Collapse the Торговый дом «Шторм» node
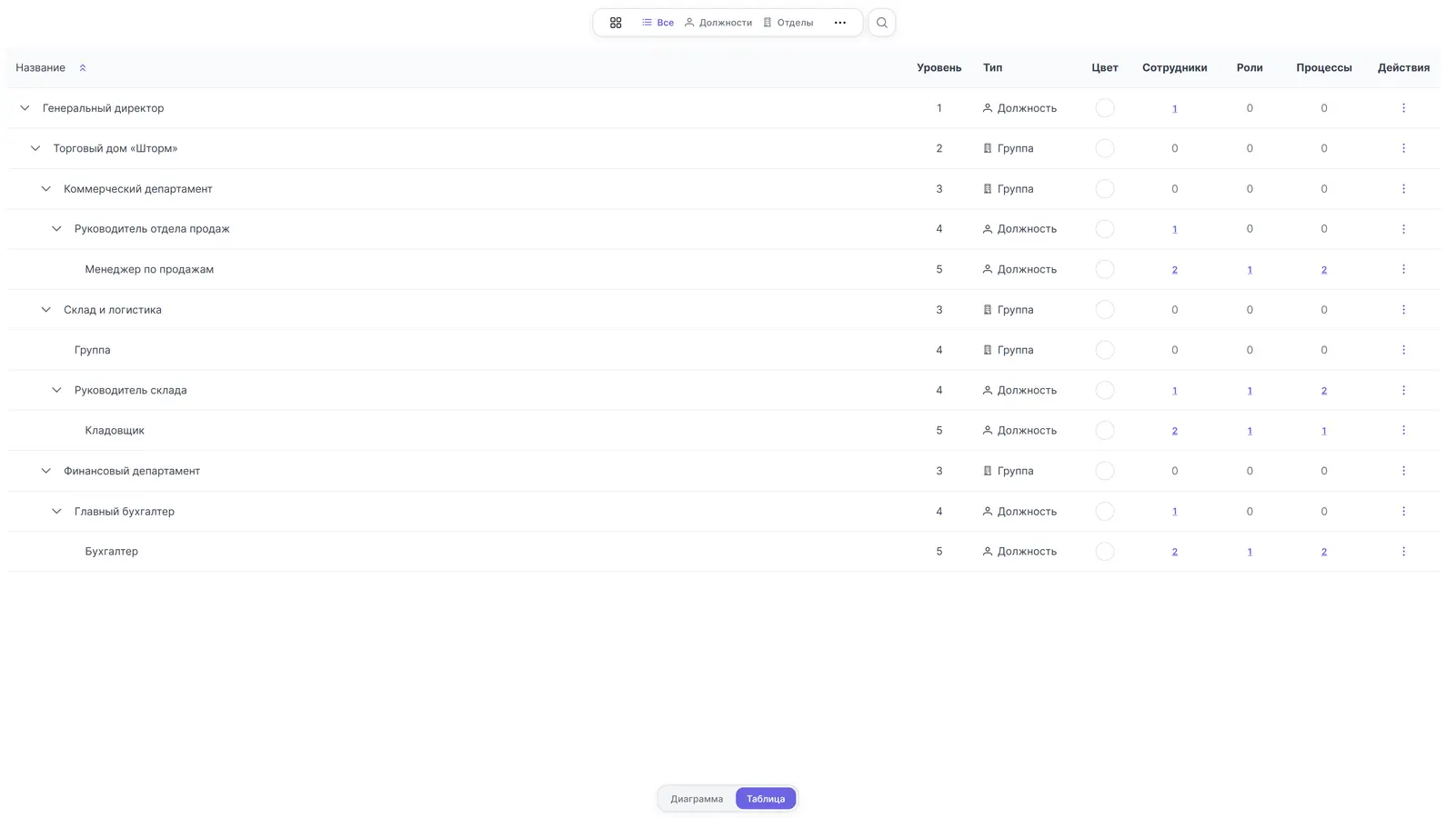 (x=35, y=148)
